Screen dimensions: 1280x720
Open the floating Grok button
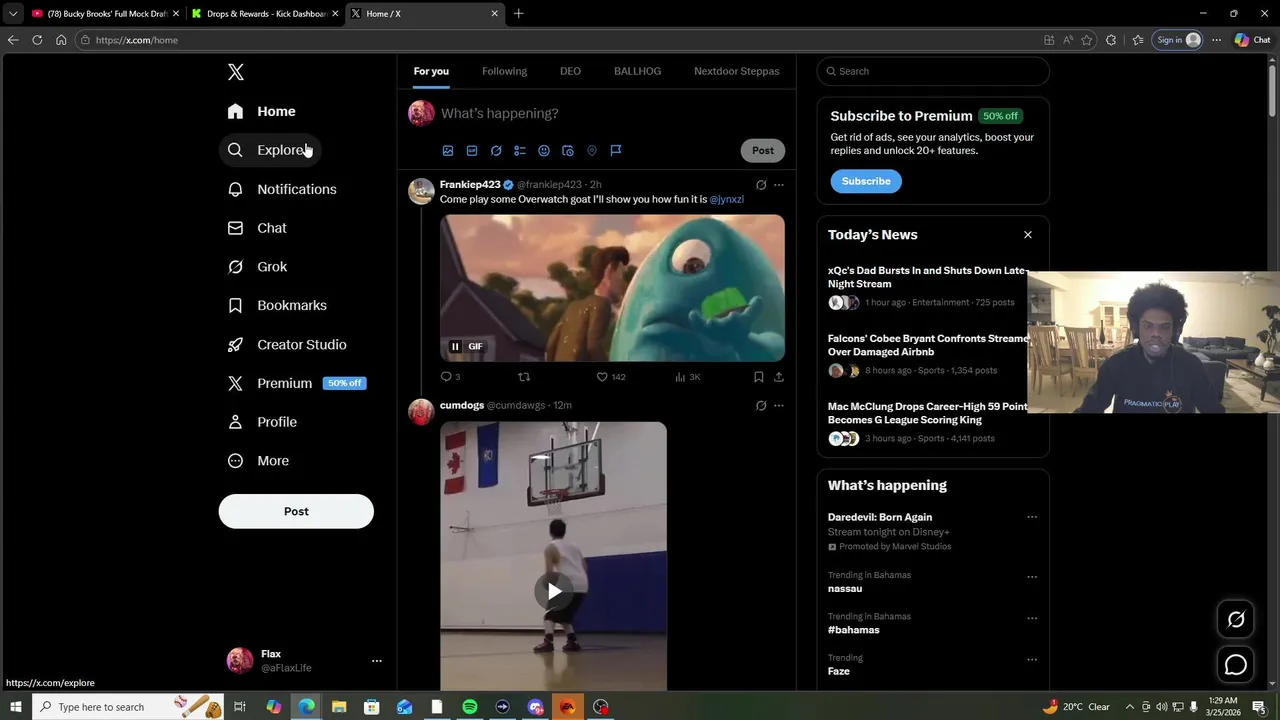[x=1236, y=619]
